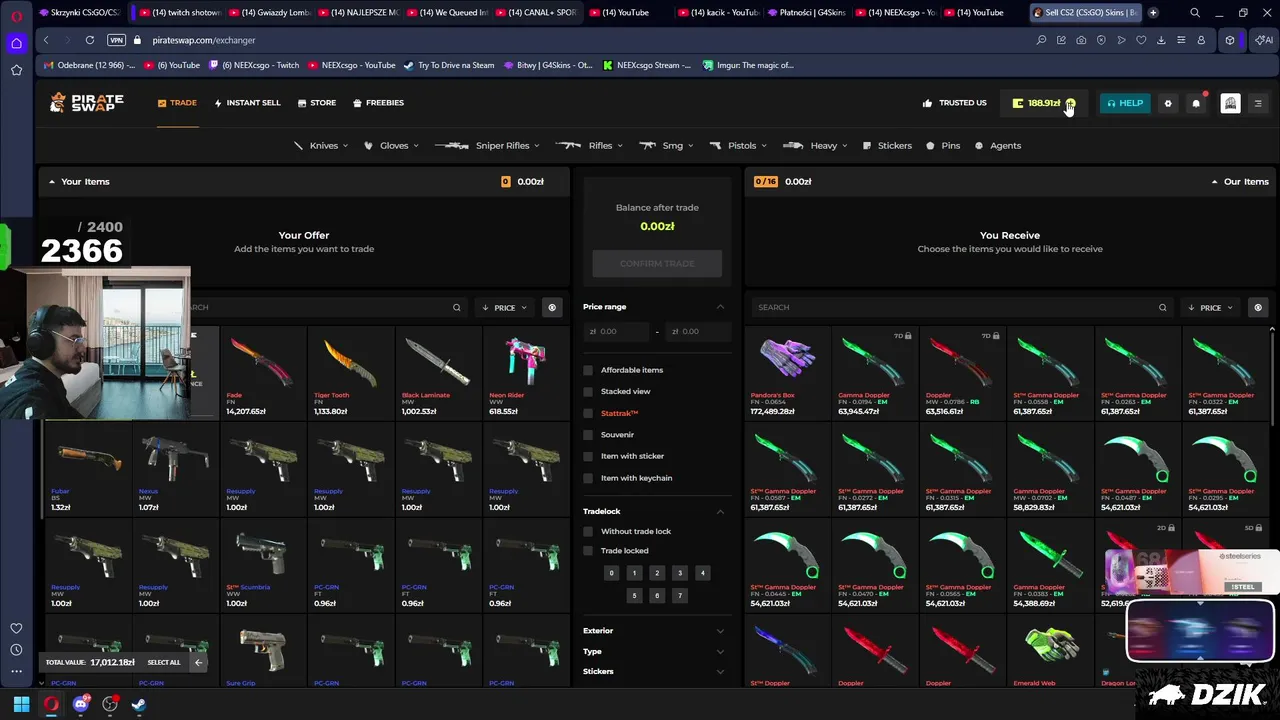
Task: Toggle view settings icon in Your Items panel
Action: (x=552, y=308)
